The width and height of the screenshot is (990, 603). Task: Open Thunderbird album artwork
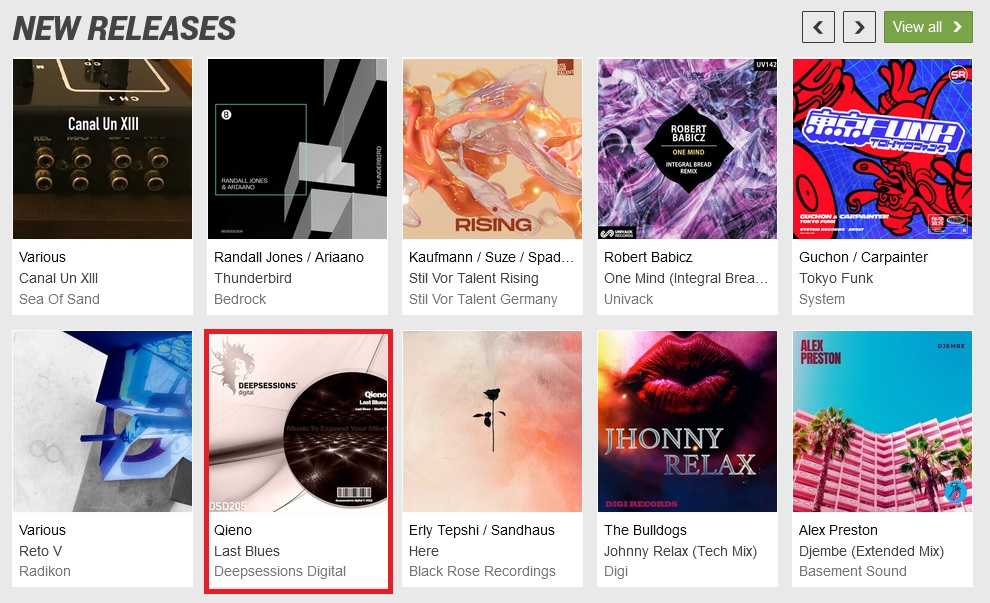coord(297,149)
